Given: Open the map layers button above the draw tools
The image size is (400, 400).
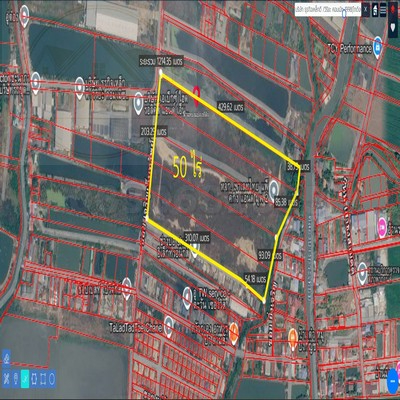Looking at the screenshot, I should point(6,359).
